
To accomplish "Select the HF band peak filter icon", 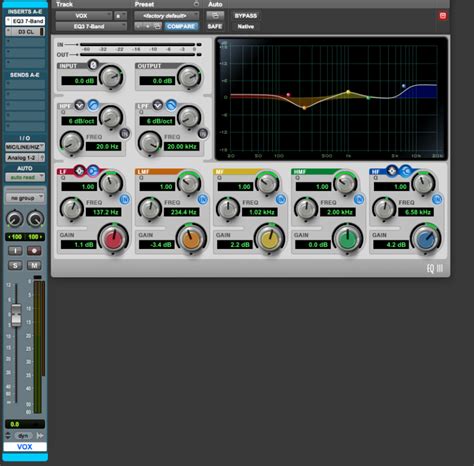I will coord(392,171).
